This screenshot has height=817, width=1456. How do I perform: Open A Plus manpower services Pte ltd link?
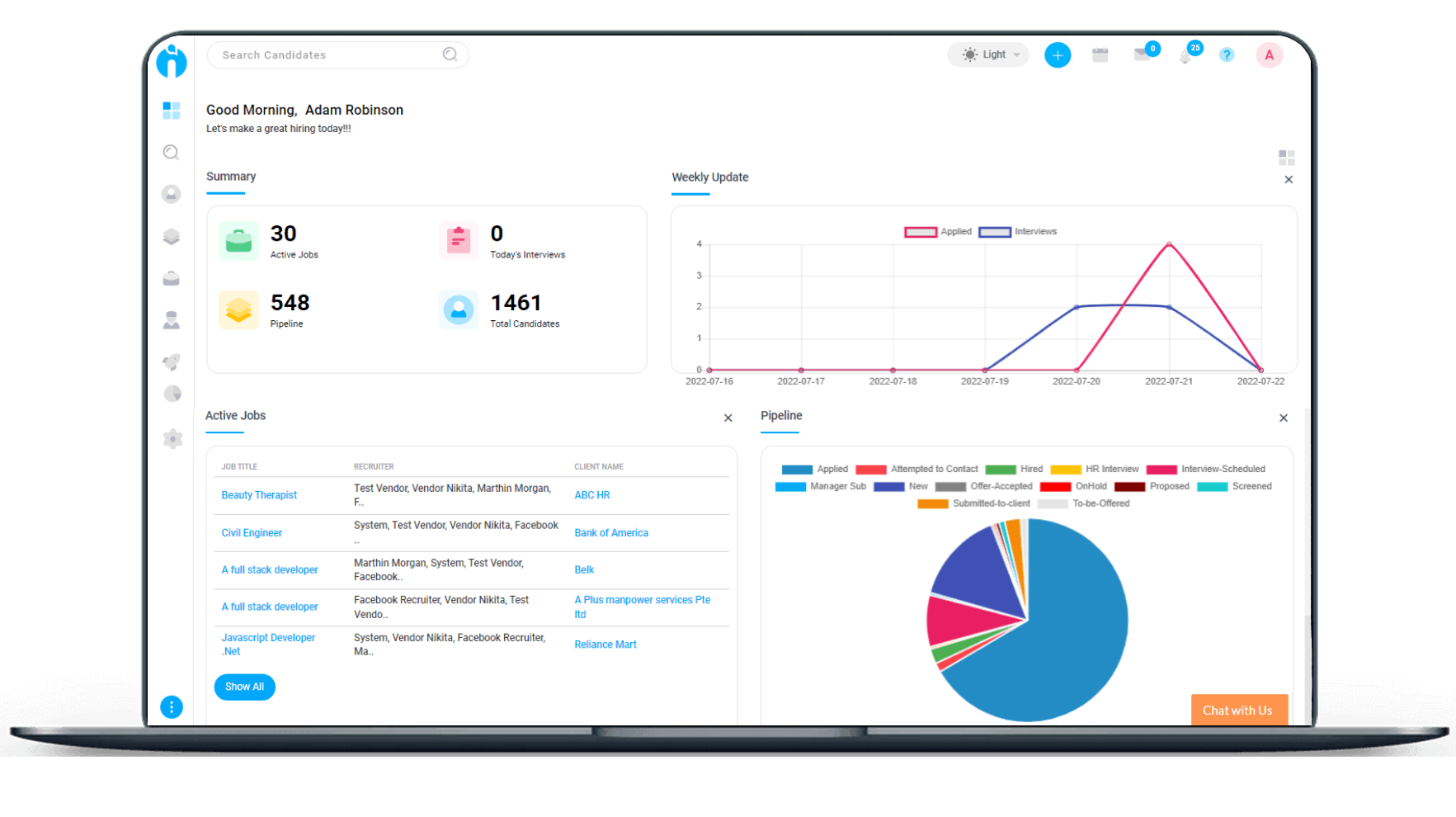[x=643, y=607]
